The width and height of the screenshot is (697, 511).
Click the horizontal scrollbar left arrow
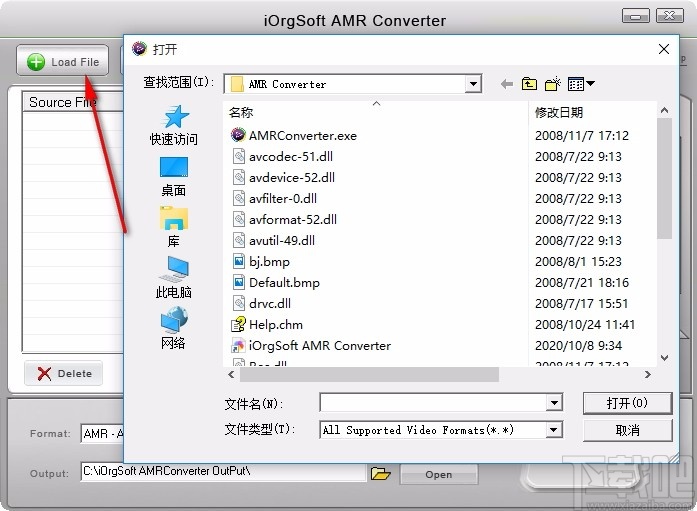(x=231, y=375)
